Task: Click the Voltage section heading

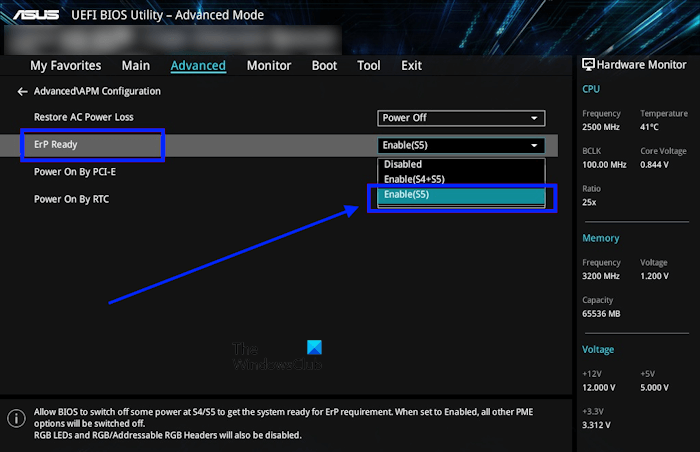Action: [598, 349]
